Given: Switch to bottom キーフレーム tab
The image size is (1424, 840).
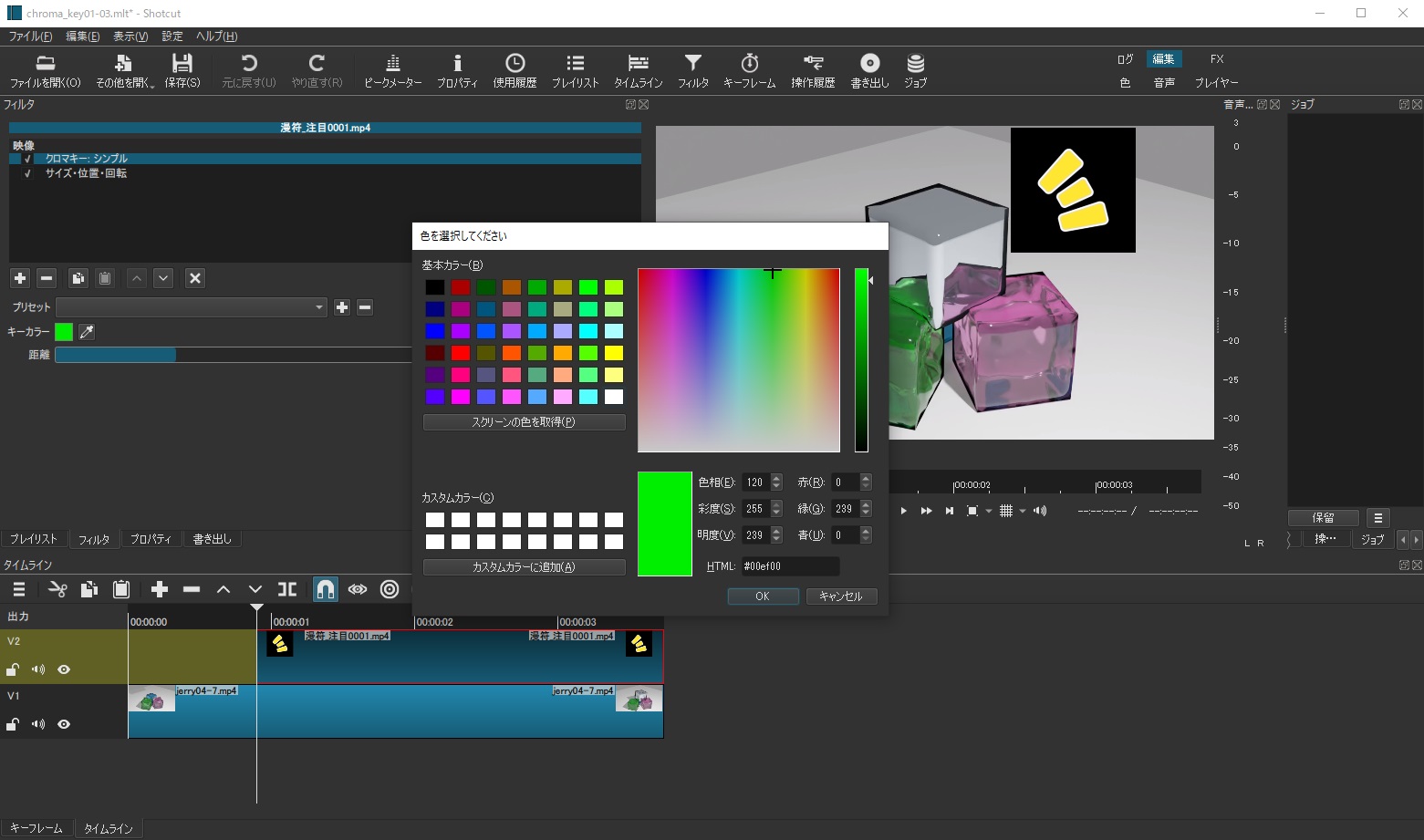Looking at the screenshot, I should 36,828.
